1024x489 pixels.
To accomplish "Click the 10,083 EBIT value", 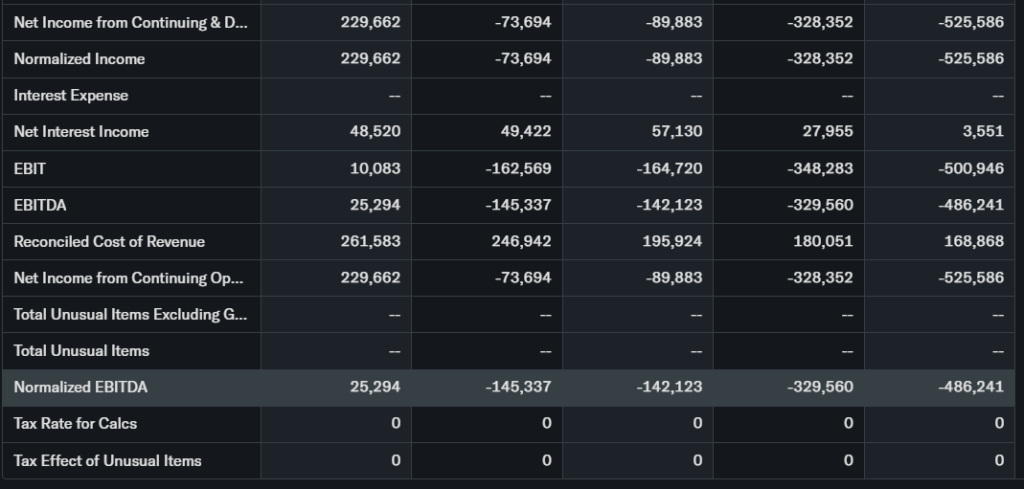I will pos(375,168).
